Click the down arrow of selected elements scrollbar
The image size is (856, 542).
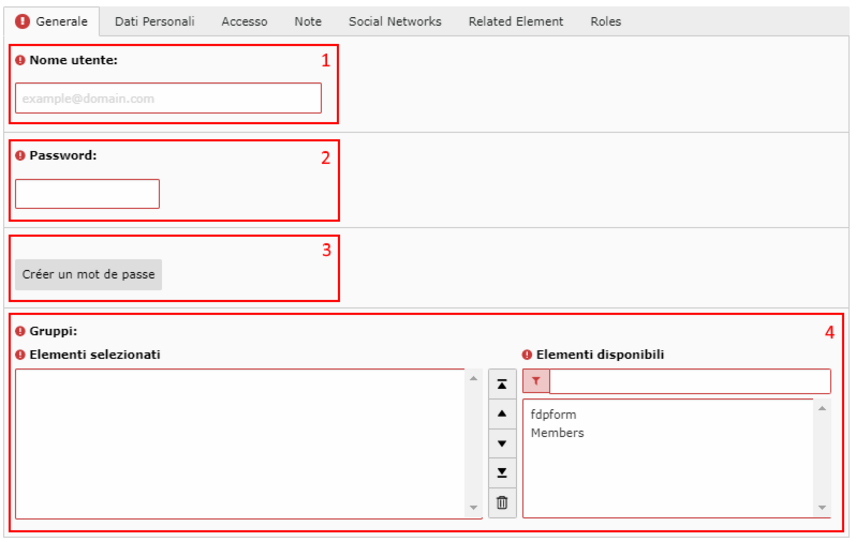coord(473,508)
